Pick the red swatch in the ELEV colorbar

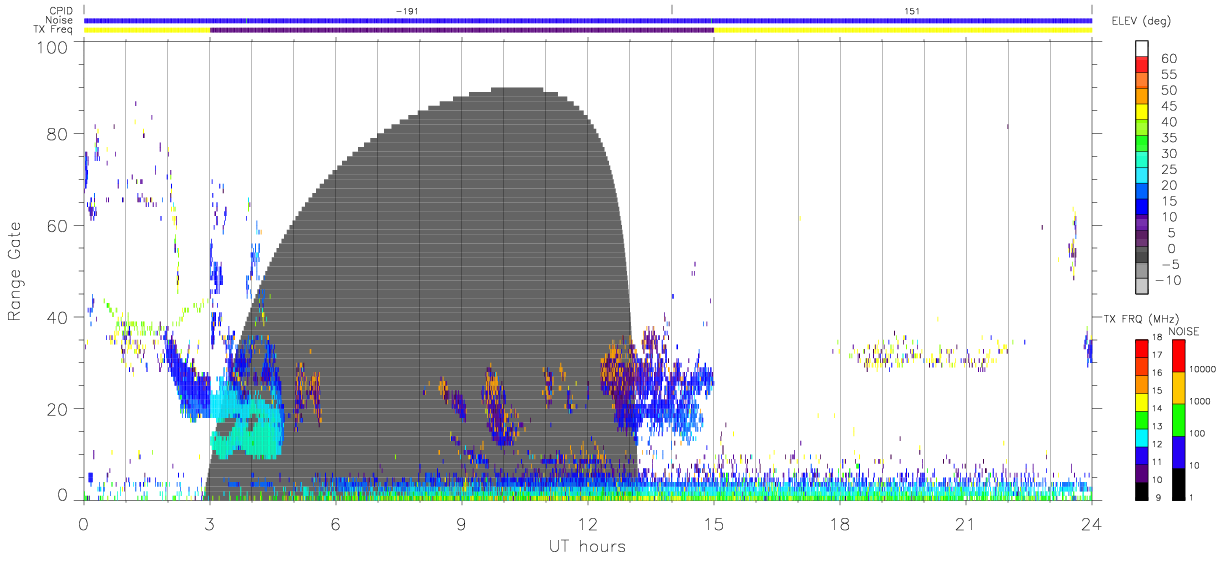pyautogui.click(x=1142, y=66)
